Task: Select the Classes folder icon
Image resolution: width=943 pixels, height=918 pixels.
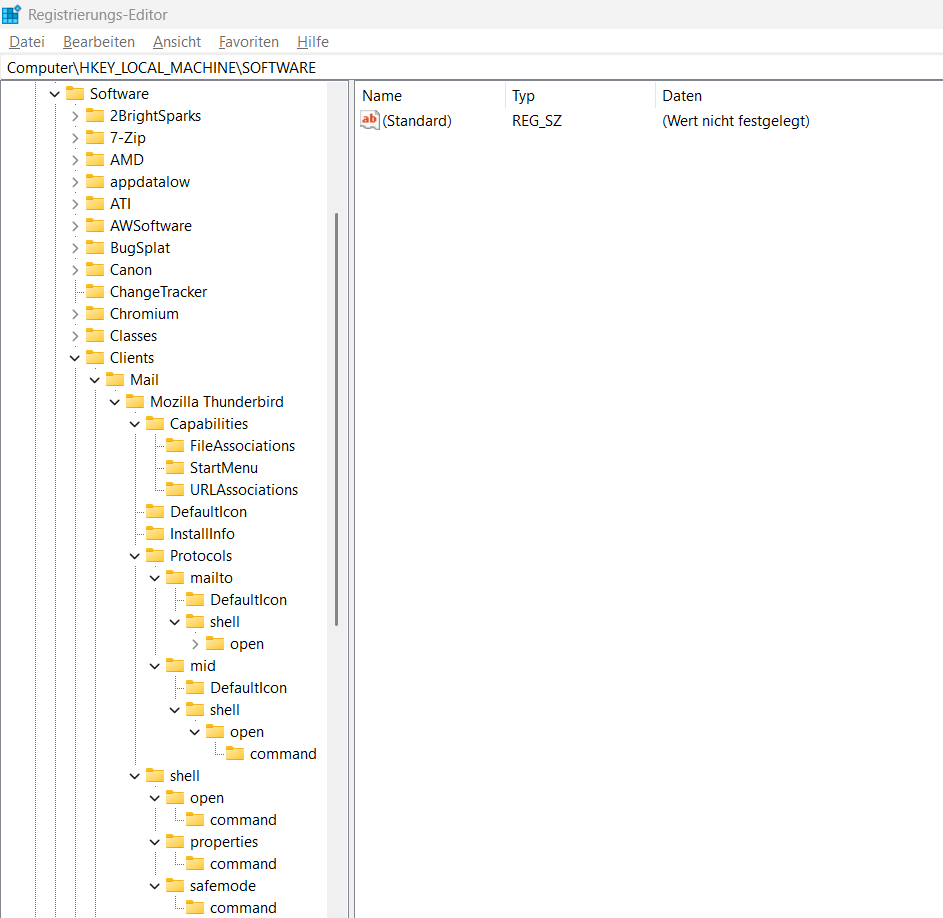Action: click(95, 336)
